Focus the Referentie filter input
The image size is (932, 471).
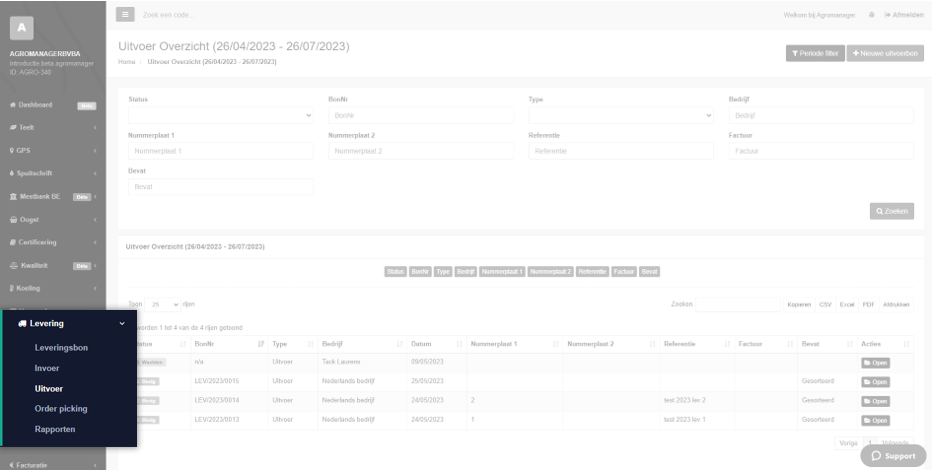tap(621, 151)
